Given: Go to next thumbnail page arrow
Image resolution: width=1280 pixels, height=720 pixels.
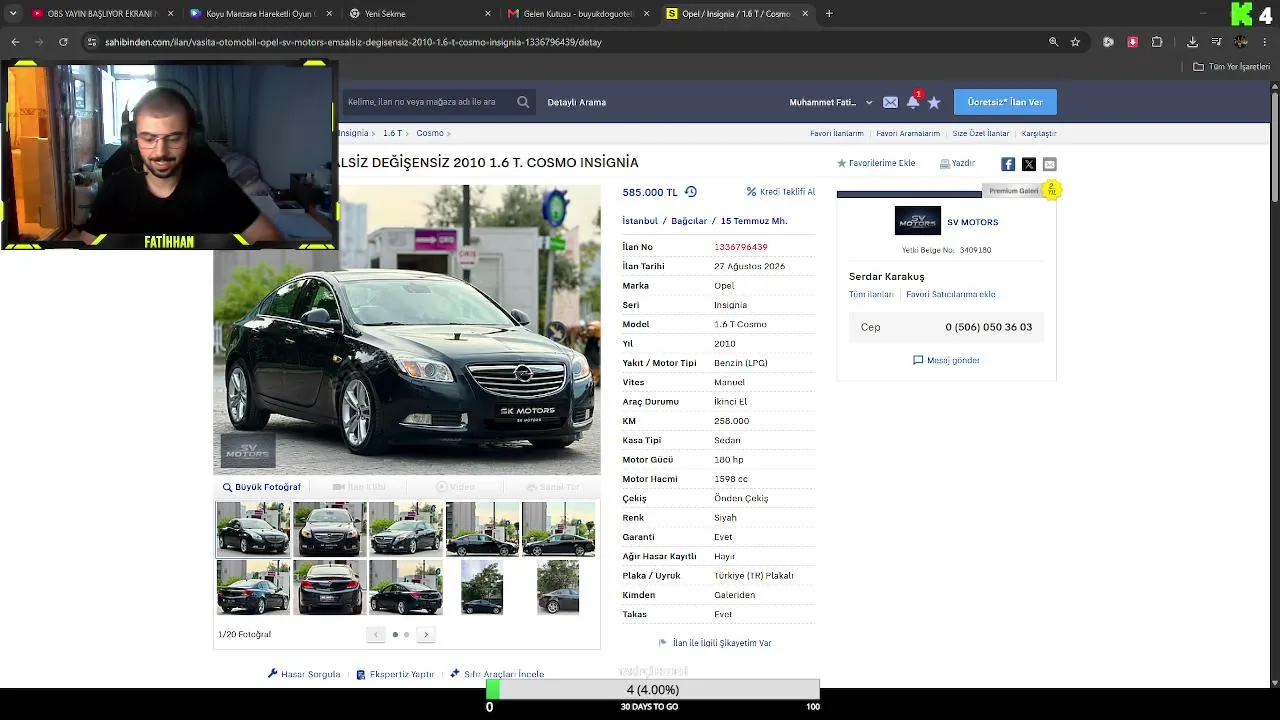Looking at the screenshot, I should [426, 634].
